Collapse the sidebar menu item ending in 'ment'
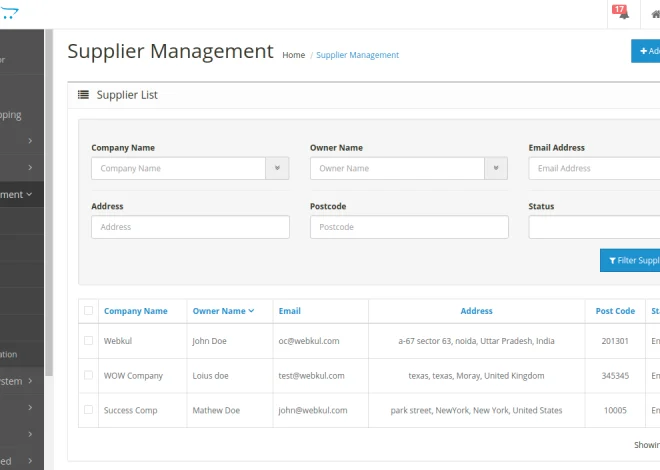The width and height of the screenshot is (660, 470). pyautogui.click(x=22, y=194)
